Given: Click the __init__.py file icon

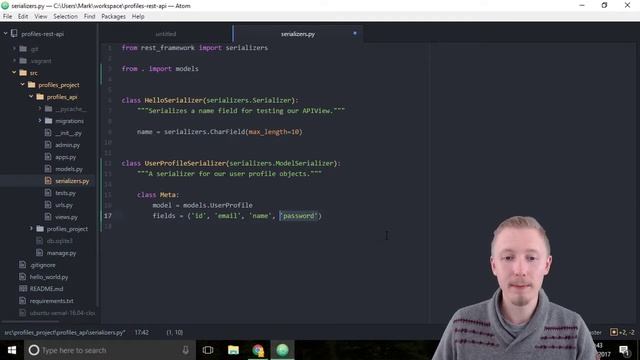Looking at the screenshot, I should pyautogui.click(x=48, y=133).
